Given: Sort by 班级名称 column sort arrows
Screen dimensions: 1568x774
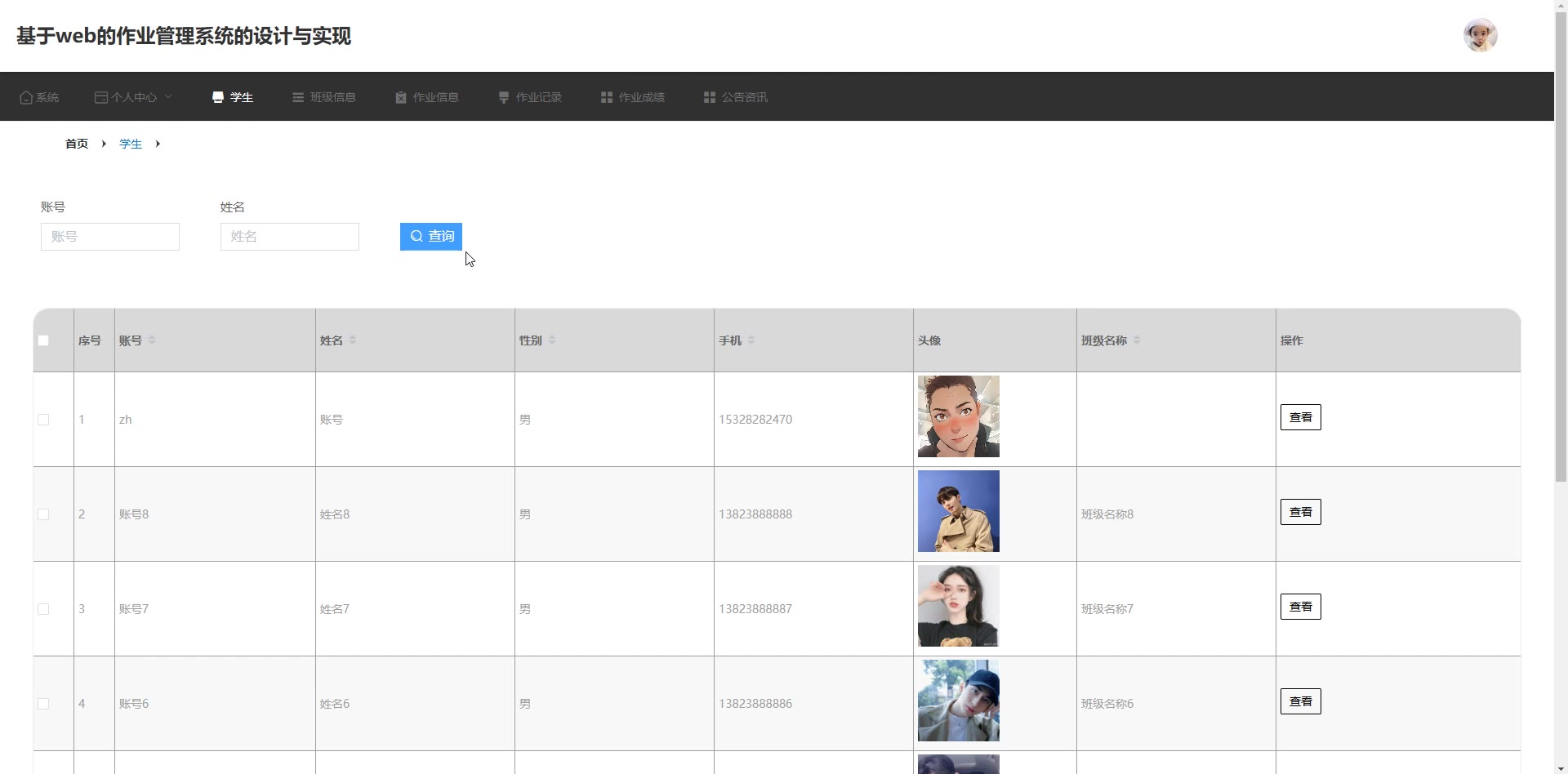Looking at the screenshot, I should [x=1137, y=340].
